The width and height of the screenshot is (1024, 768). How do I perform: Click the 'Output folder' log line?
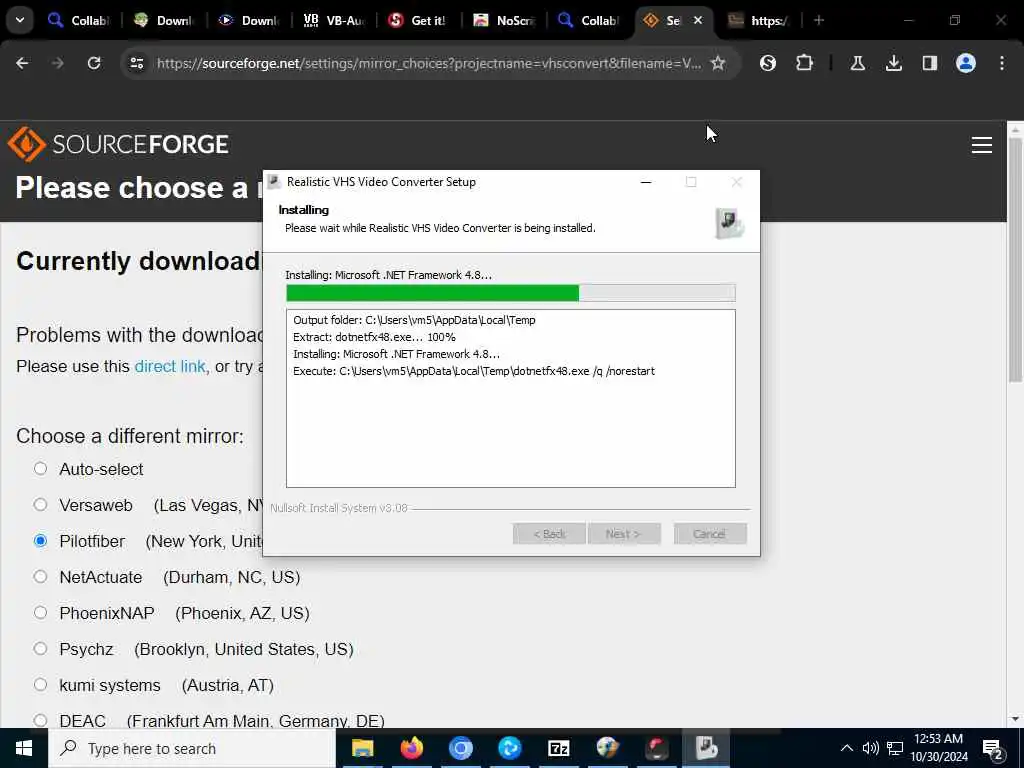click(x=414, y=320)
